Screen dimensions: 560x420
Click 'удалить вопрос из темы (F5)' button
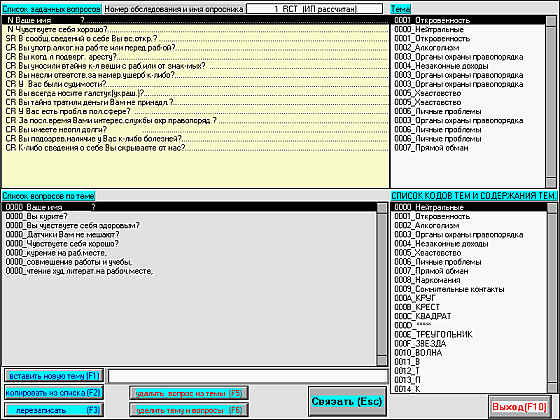tap(189, 393)
